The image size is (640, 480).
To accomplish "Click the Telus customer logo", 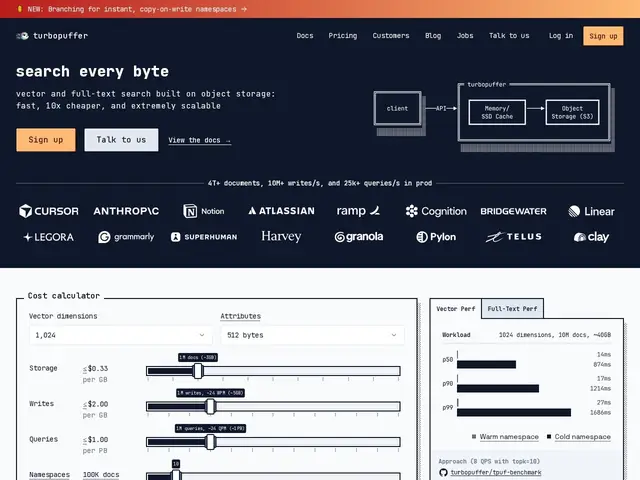I will (513, 237).
